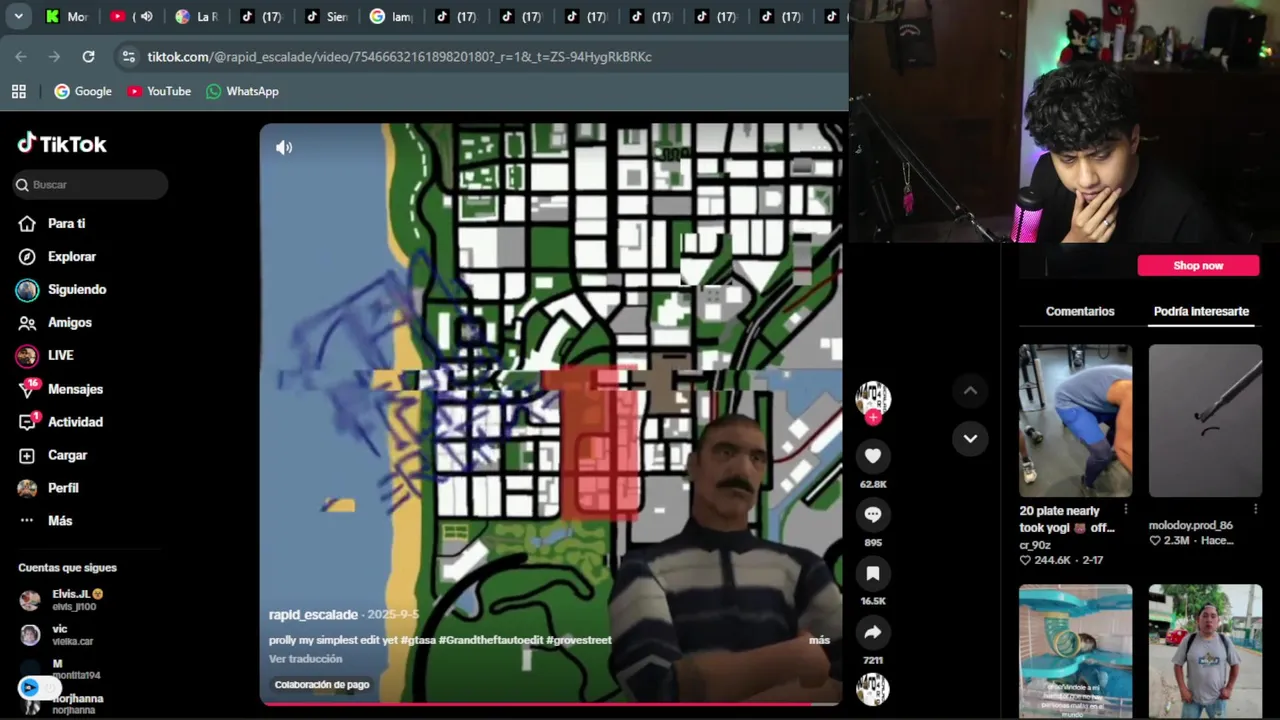Viewport: 1280px width, 720px height.
Task: Go to previous video with up arrow
Action: [970, 391]
